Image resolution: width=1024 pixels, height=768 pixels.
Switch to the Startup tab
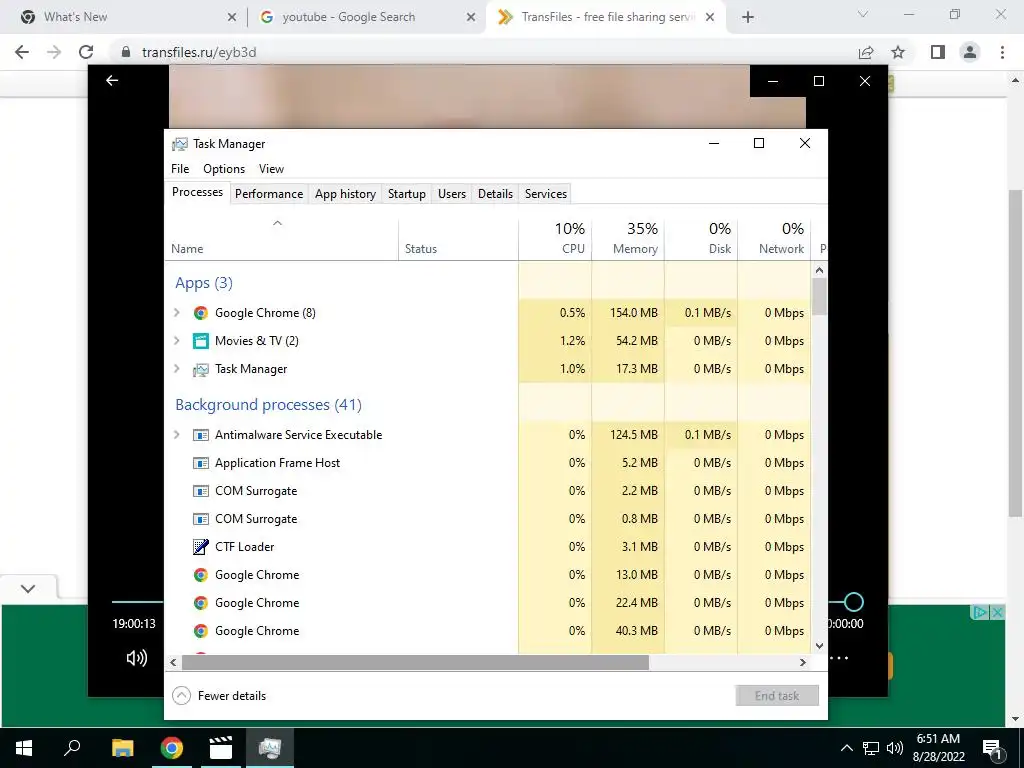click(x=407, y=194)
